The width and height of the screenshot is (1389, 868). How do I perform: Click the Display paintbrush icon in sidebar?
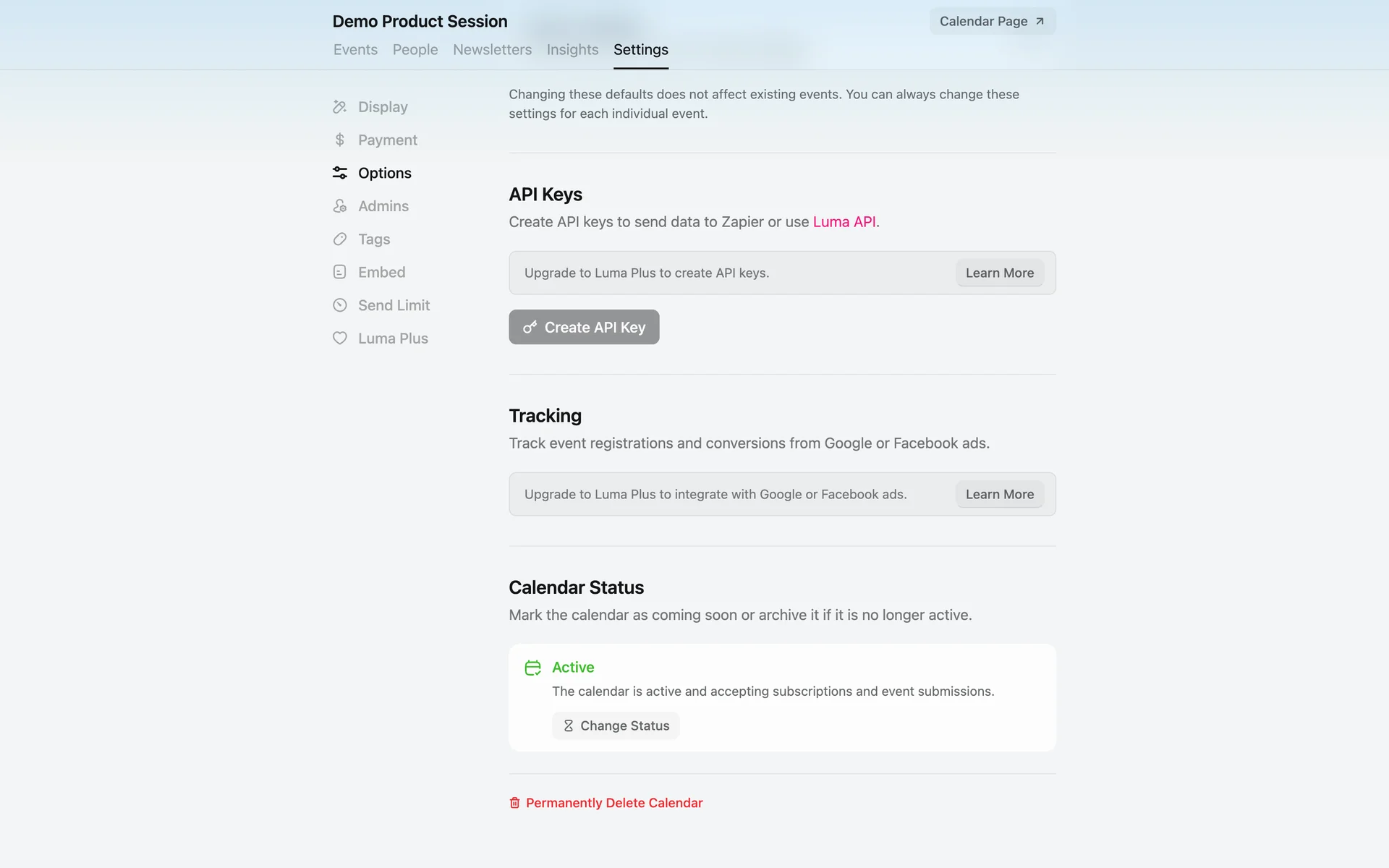[x=339, y=107]
